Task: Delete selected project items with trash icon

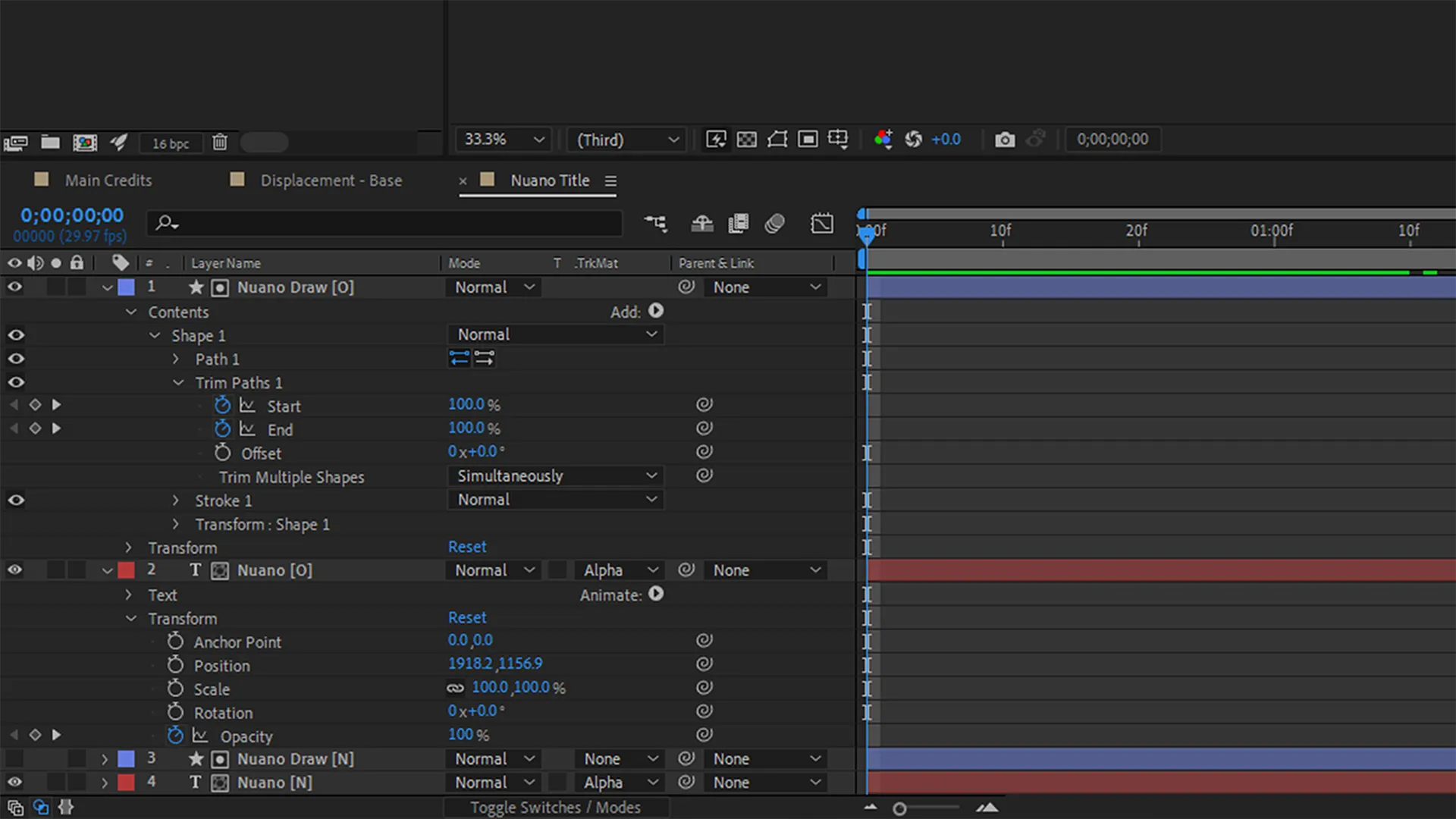Action: coord(220,142)
